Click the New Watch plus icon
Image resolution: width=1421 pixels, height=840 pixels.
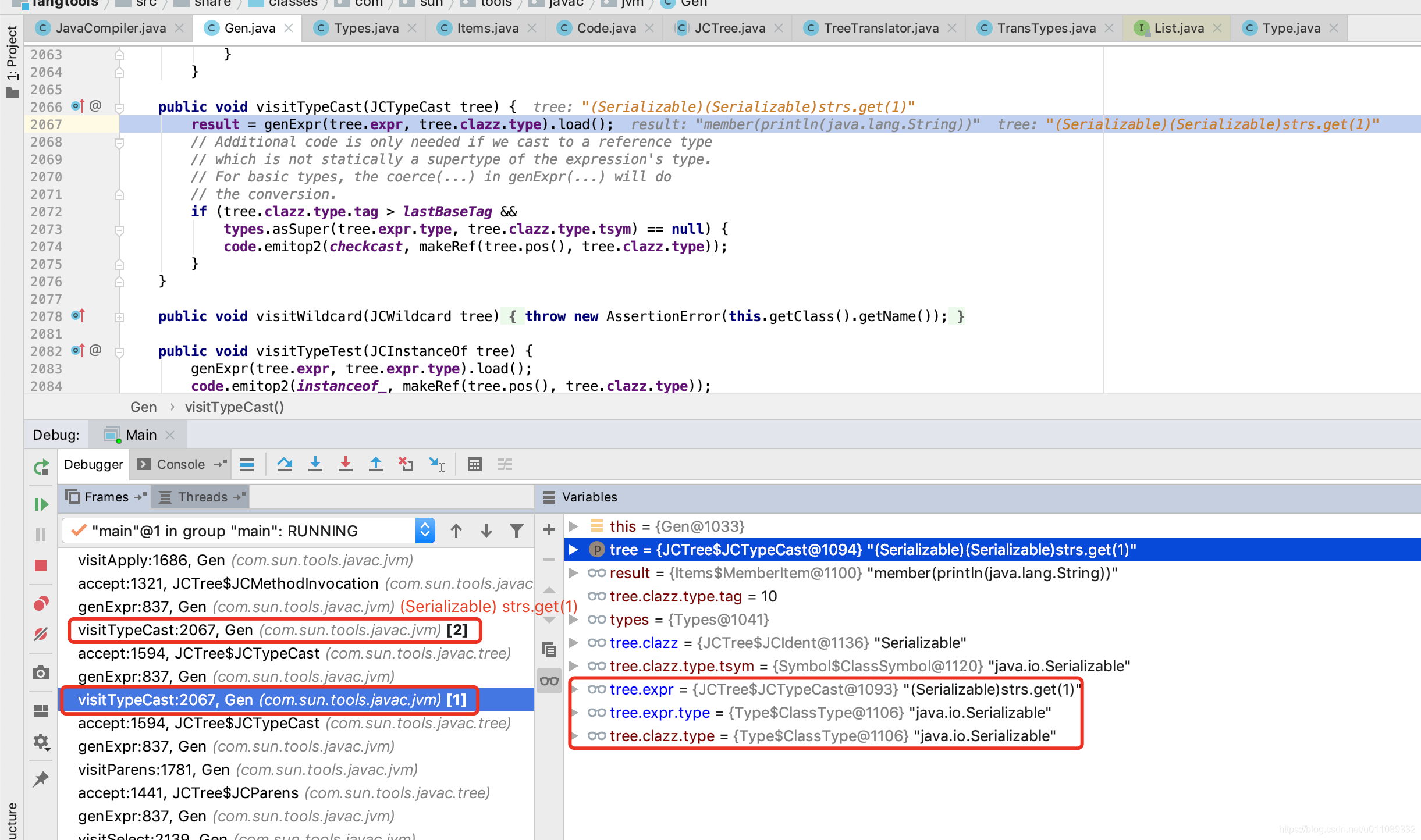click(549, 529)
